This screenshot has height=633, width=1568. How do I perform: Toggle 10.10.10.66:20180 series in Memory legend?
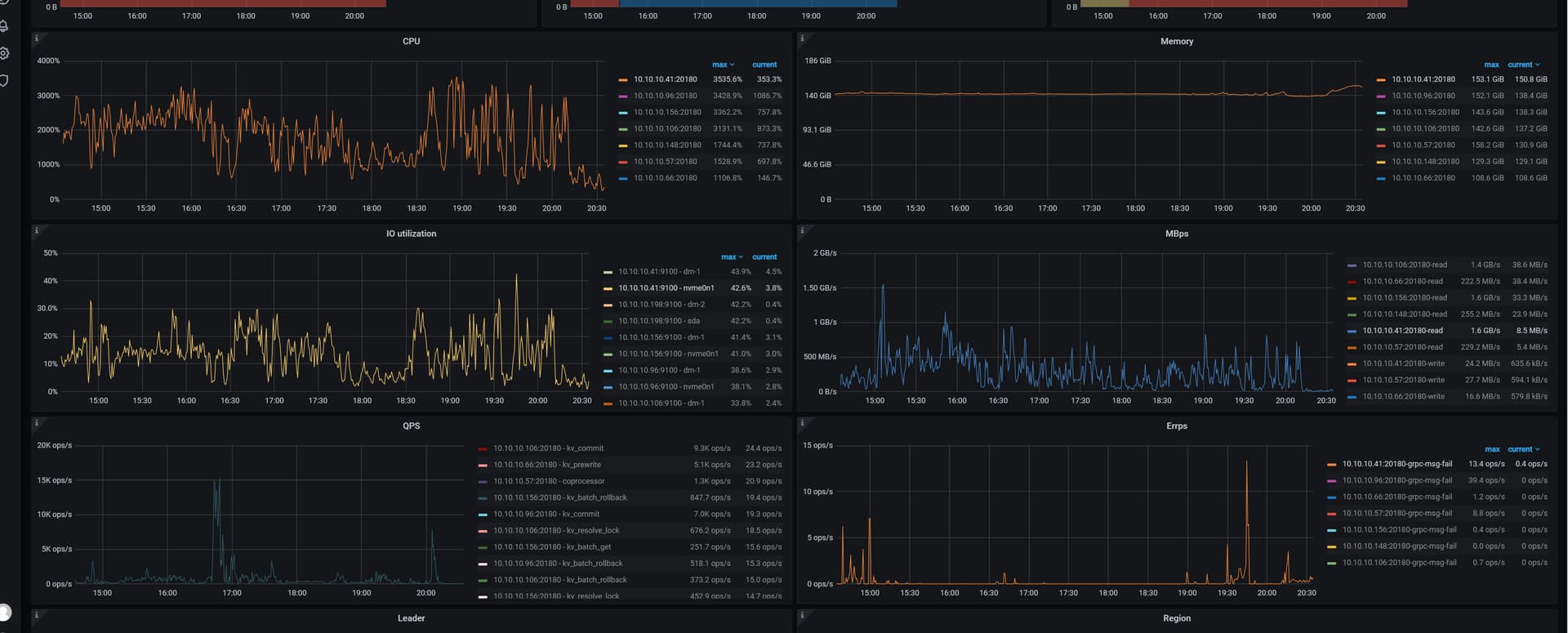(x=1423, y=178)
